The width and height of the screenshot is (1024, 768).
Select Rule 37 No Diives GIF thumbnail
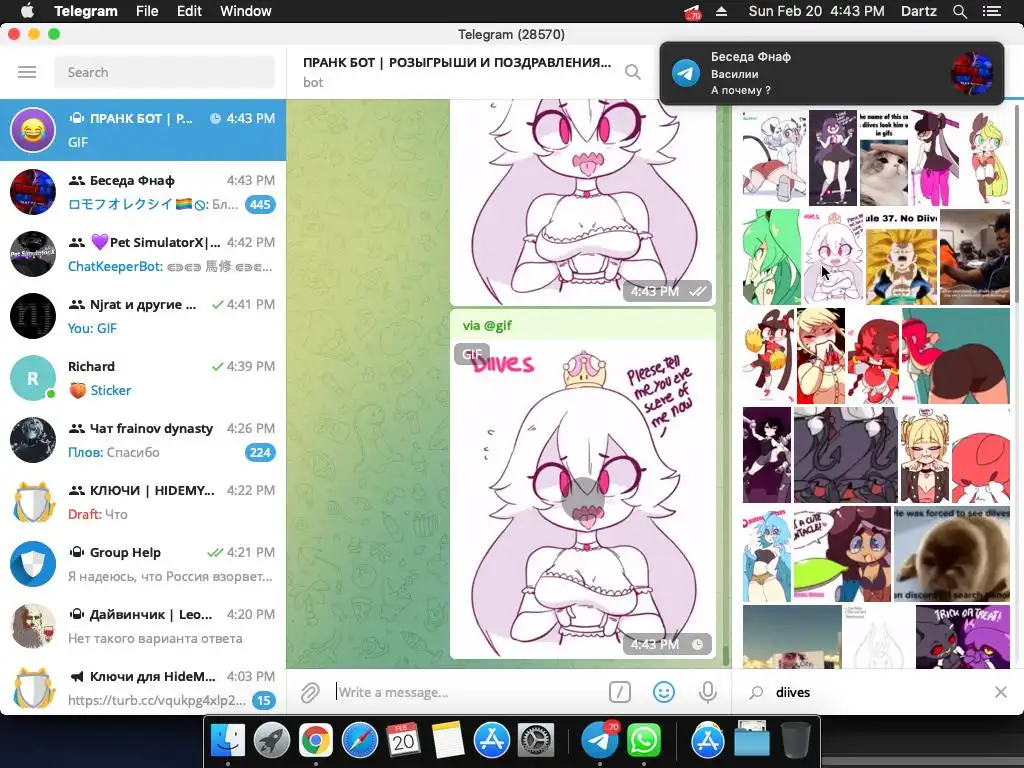[901, 257]
